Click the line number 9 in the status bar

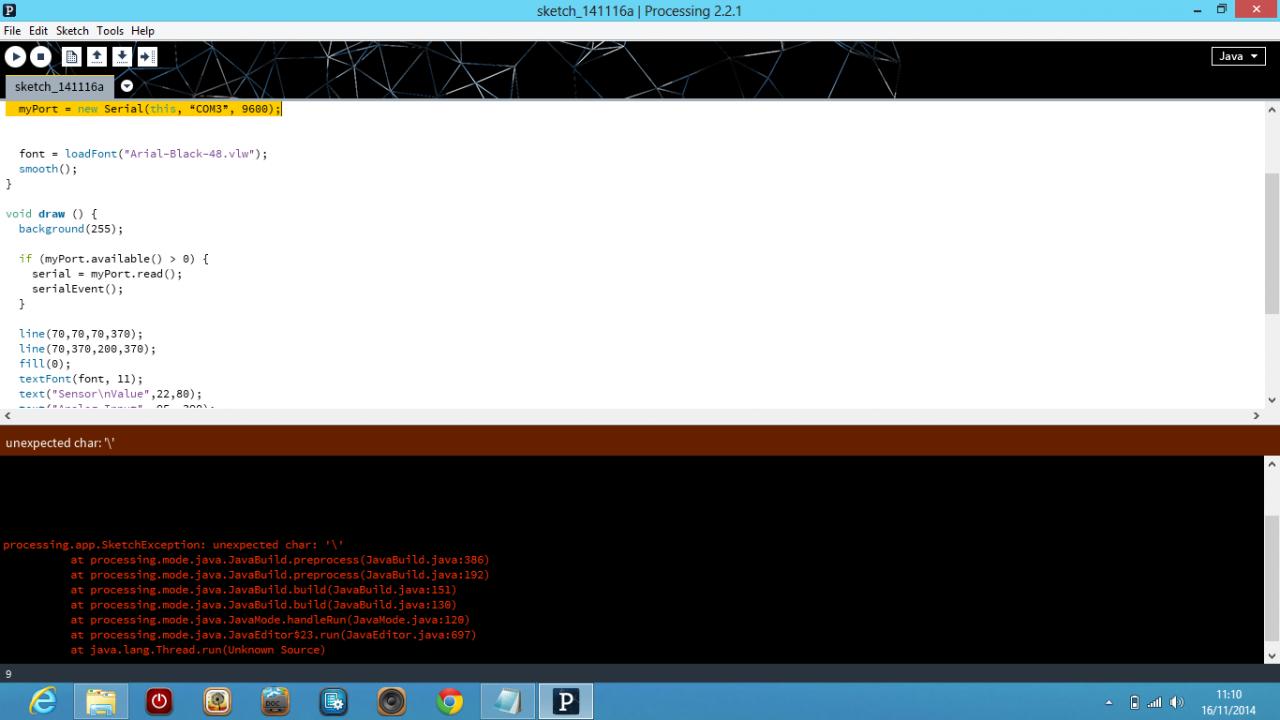tap(9, 674)
